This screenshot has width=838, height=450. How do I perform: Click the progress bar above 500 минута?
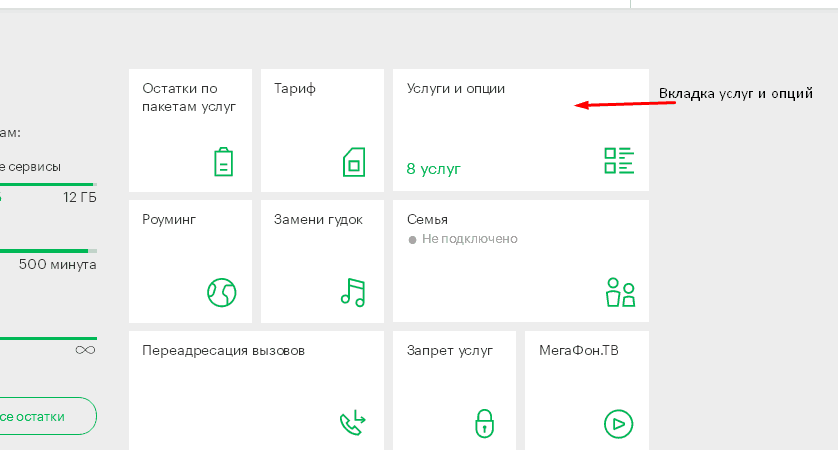(x=47, y=251)
